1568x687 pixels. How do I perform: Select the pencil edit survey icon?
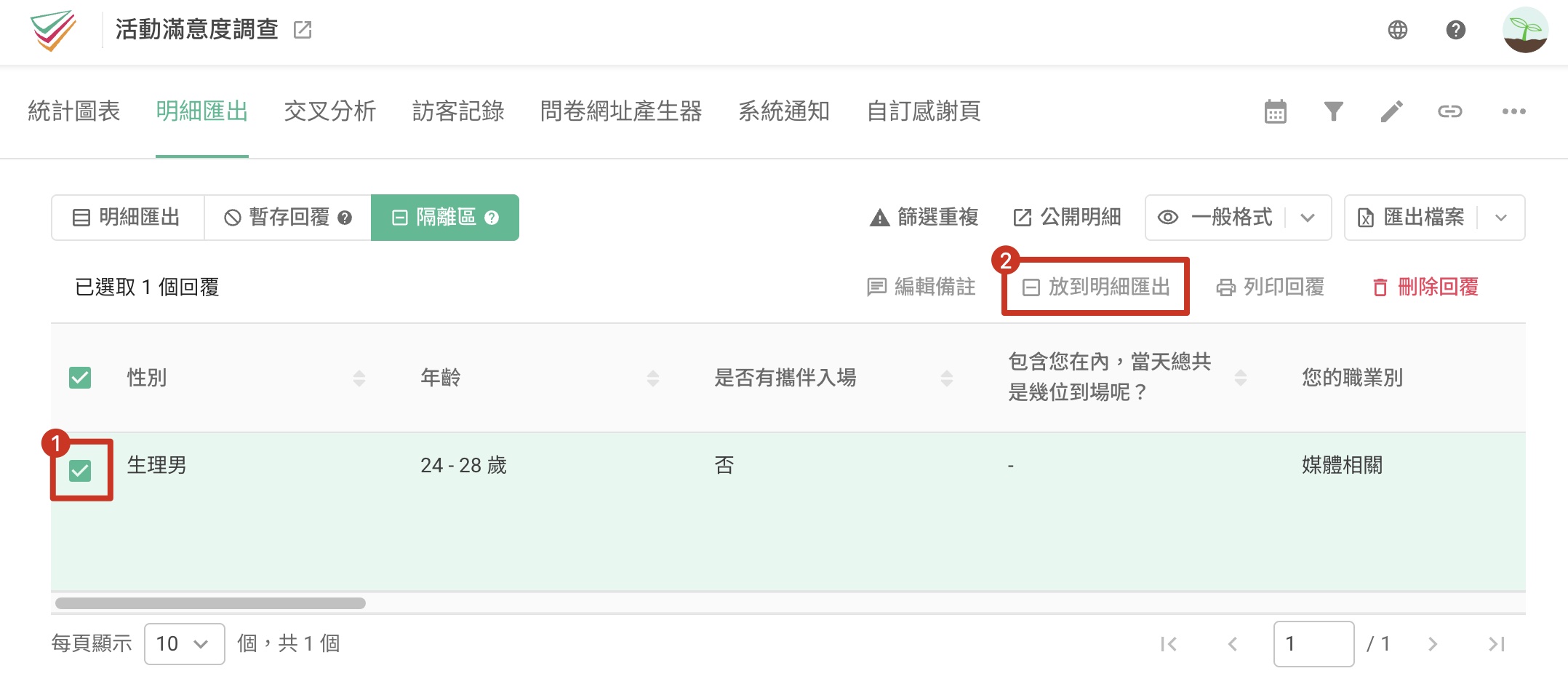point(1392,111)
